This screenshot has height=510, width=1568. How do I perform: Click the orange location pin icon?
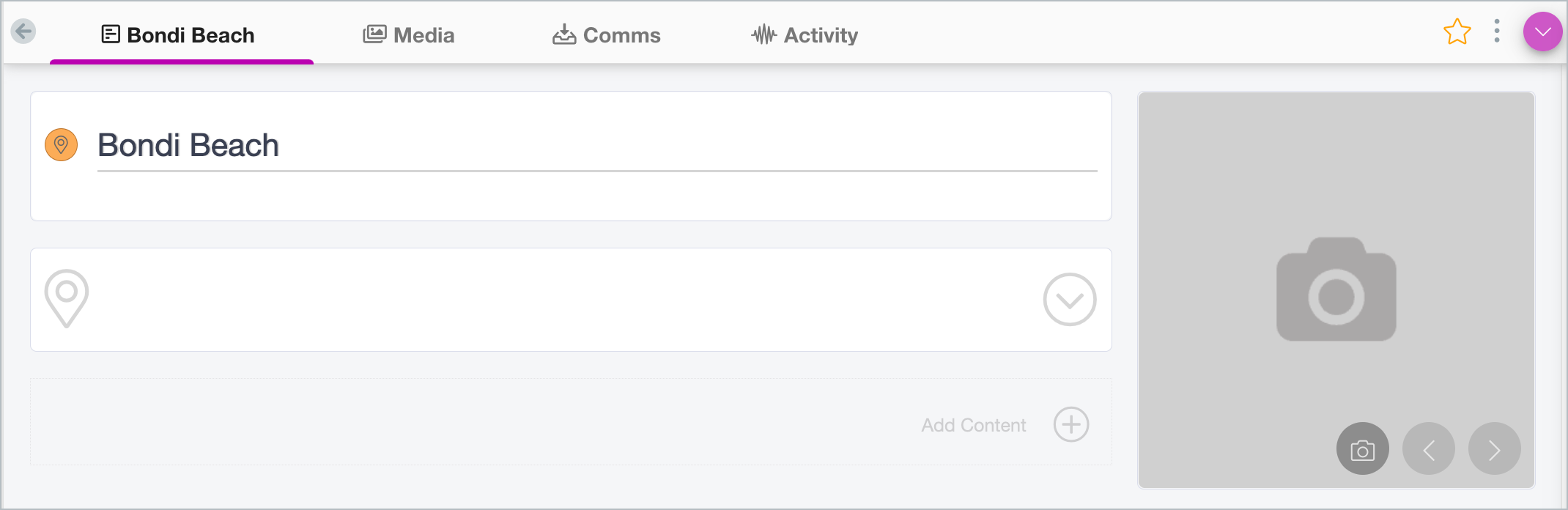coord(62,144)
